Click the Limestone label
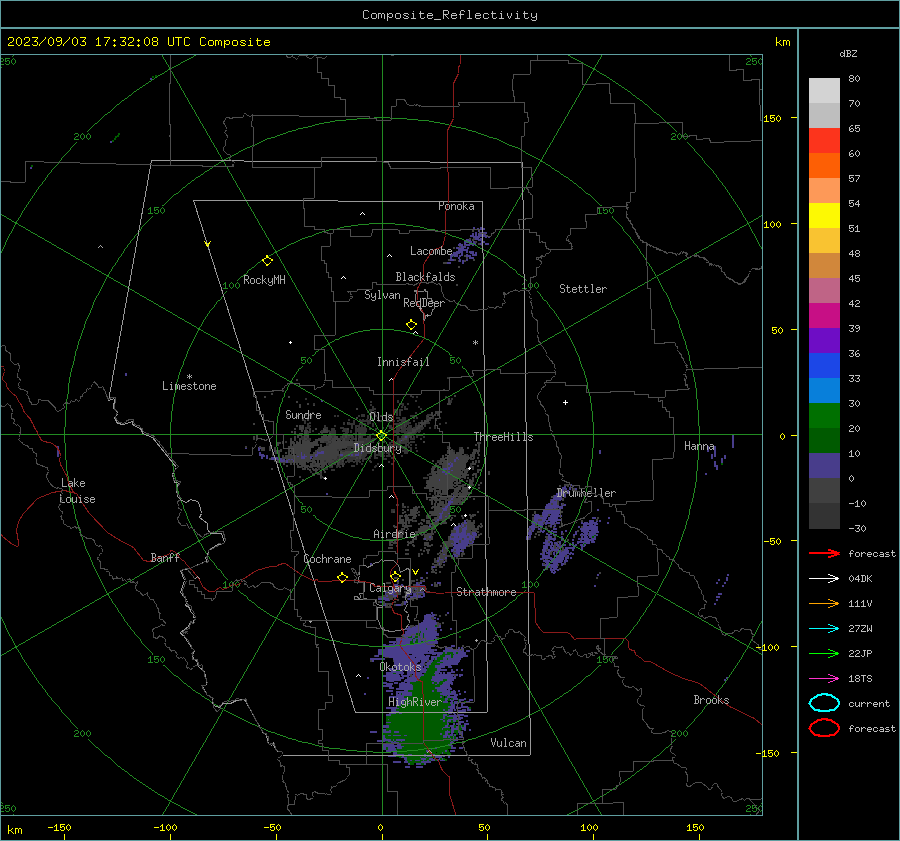 [x=189, y=386]
